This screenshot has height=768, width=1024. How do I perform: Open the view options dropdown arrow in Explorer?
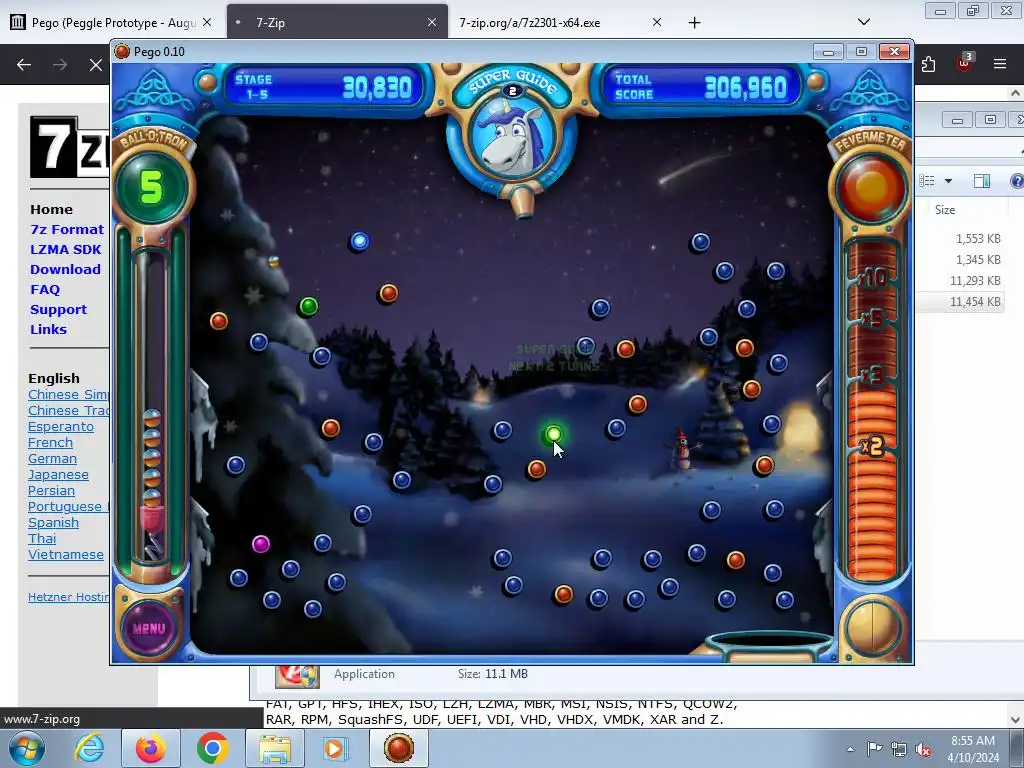pyautogui.click(x=948, y=181)
